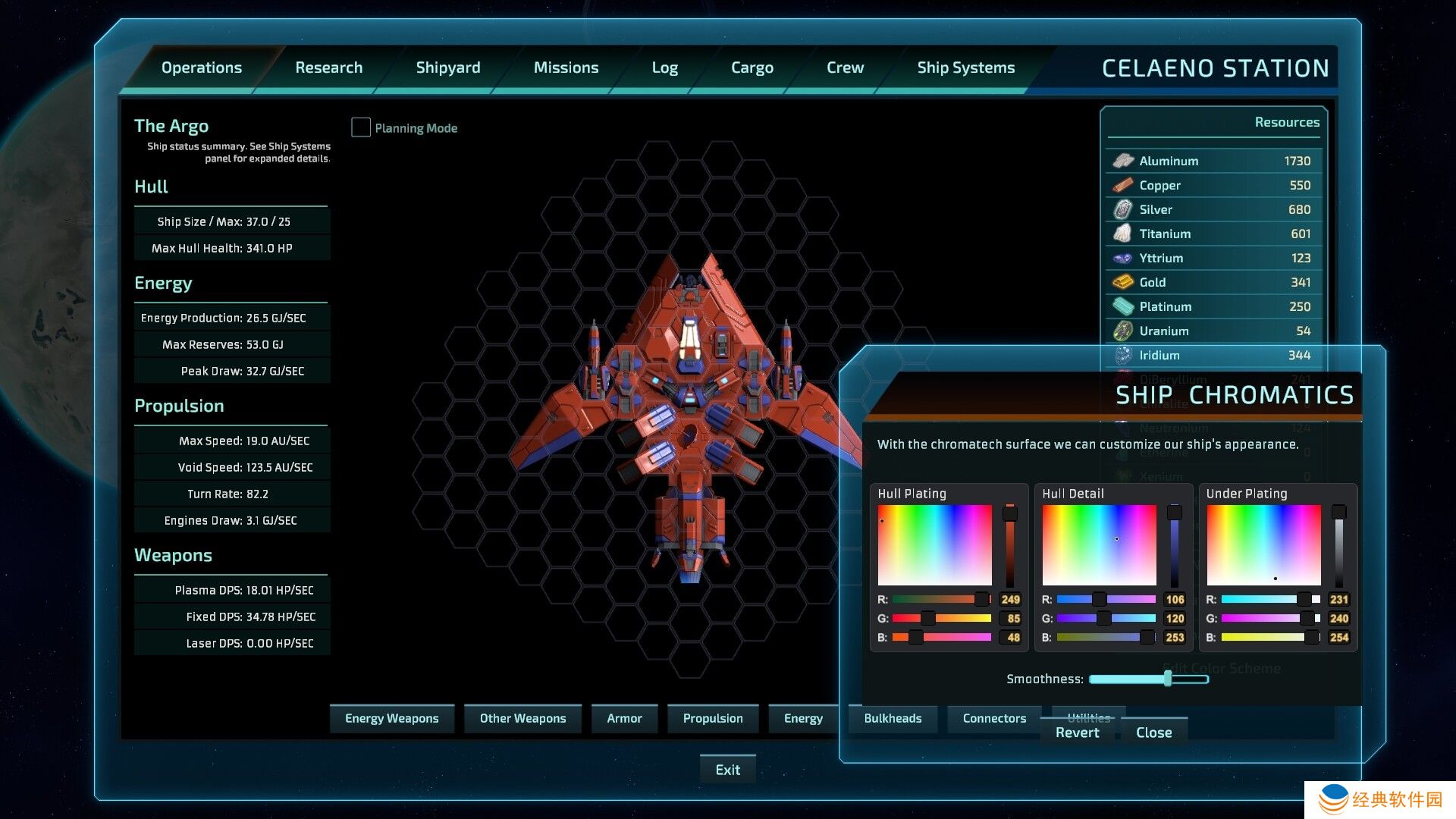Pick a color in Hull Plating palette
Image resolution: width=1456 pixels, height=819 pixels.
point(934,544)
